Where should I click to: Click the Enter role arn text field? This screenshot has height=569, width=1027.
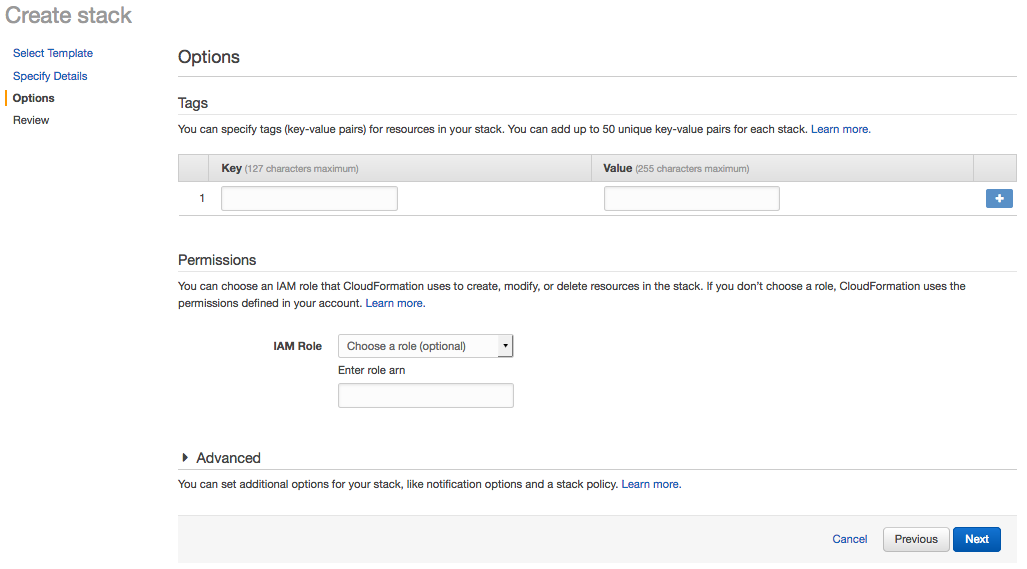(425, 396)
